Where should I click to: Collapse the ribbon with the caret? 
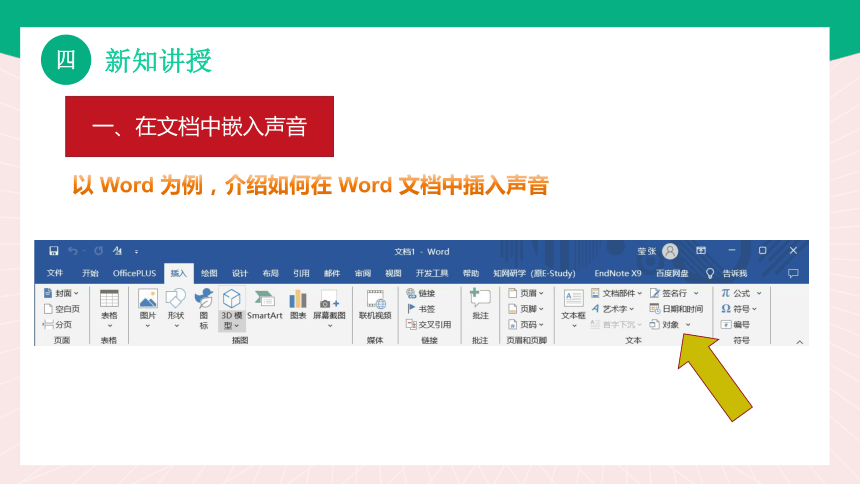pyautogui.click(x=799, y=342)
